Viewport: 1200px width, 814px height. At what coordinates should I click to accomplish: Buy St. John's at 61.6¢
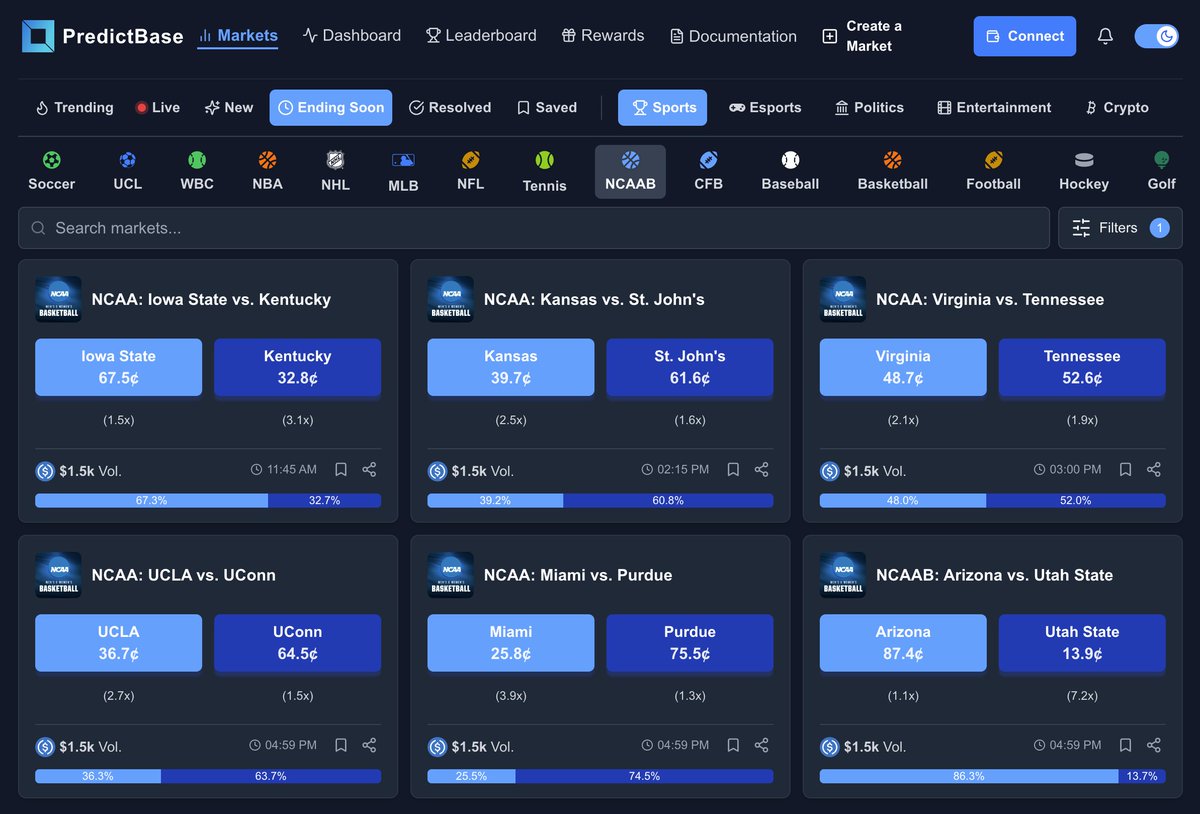click(690, 367)
